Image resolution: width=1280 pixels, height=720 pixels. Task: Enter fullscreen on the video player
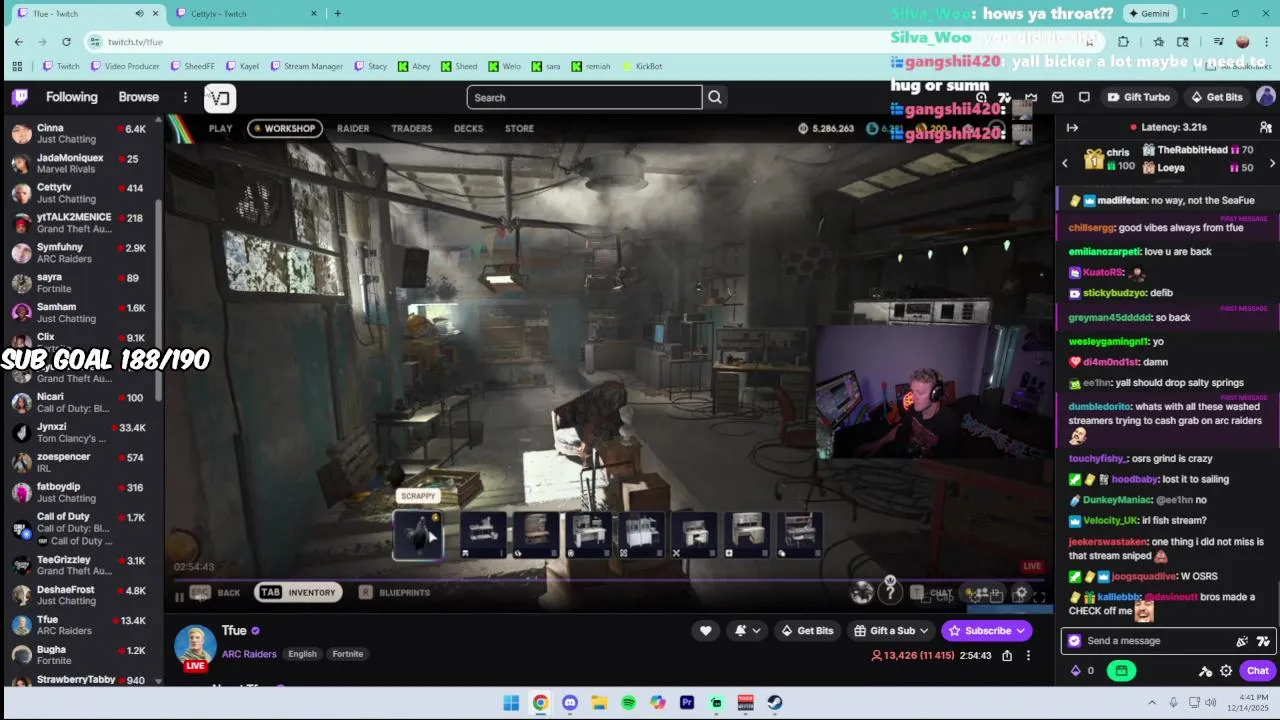(1039, 596)
